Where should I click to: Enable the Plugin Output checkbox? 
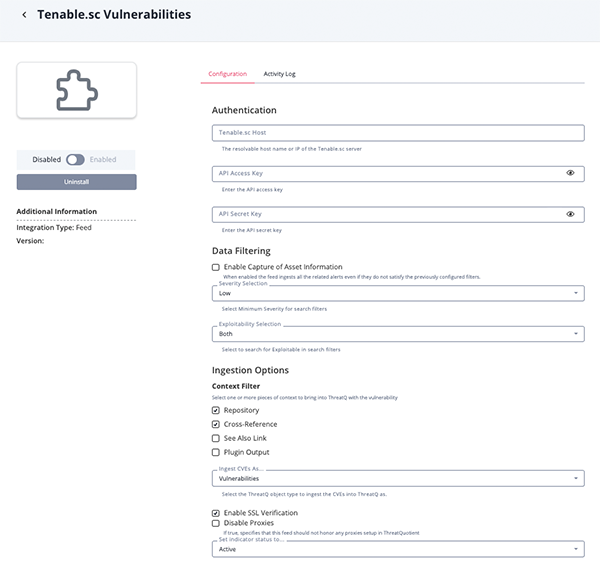(216, 452)
